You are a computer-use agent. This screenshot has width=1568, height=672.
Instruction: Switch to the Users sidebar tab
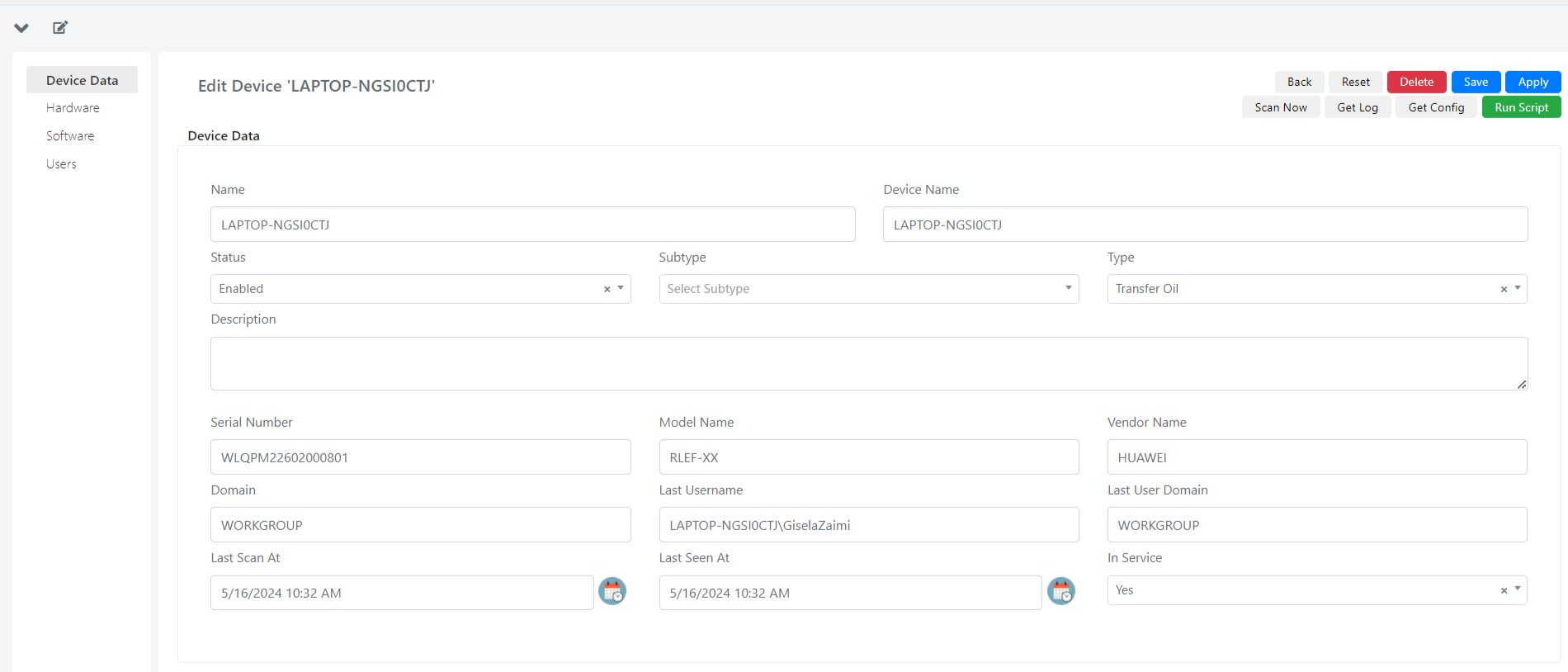coord(61,164)
